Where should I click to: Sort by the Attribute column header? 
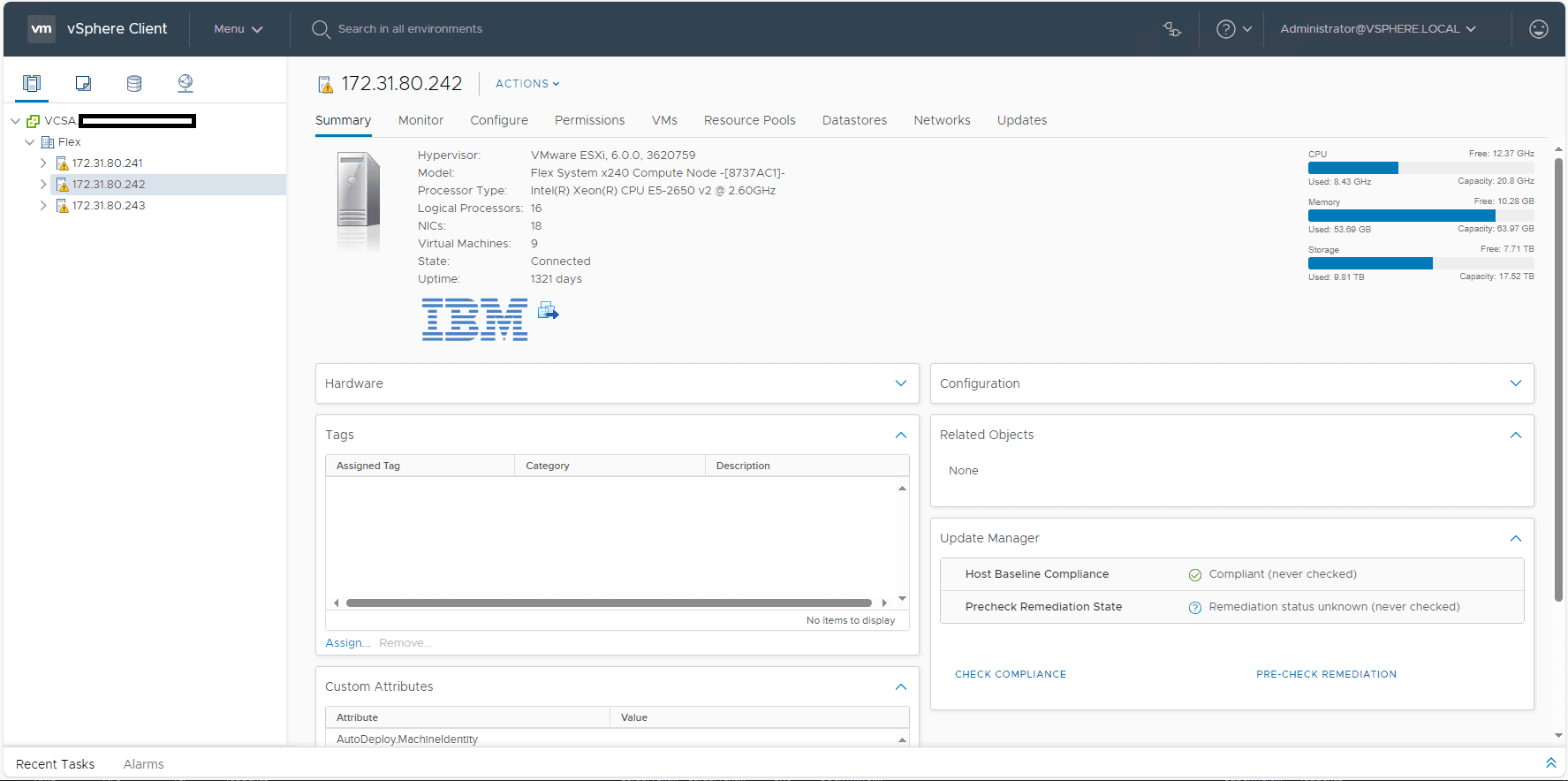[467, 717]
